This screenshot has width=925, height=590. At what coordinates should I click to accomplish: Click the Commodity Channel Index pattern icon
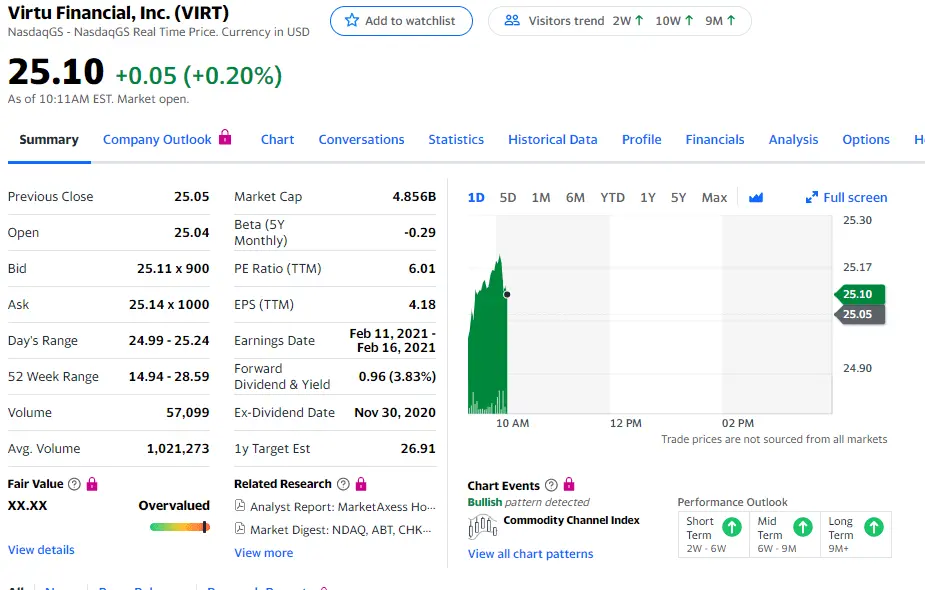pos(483,526)
